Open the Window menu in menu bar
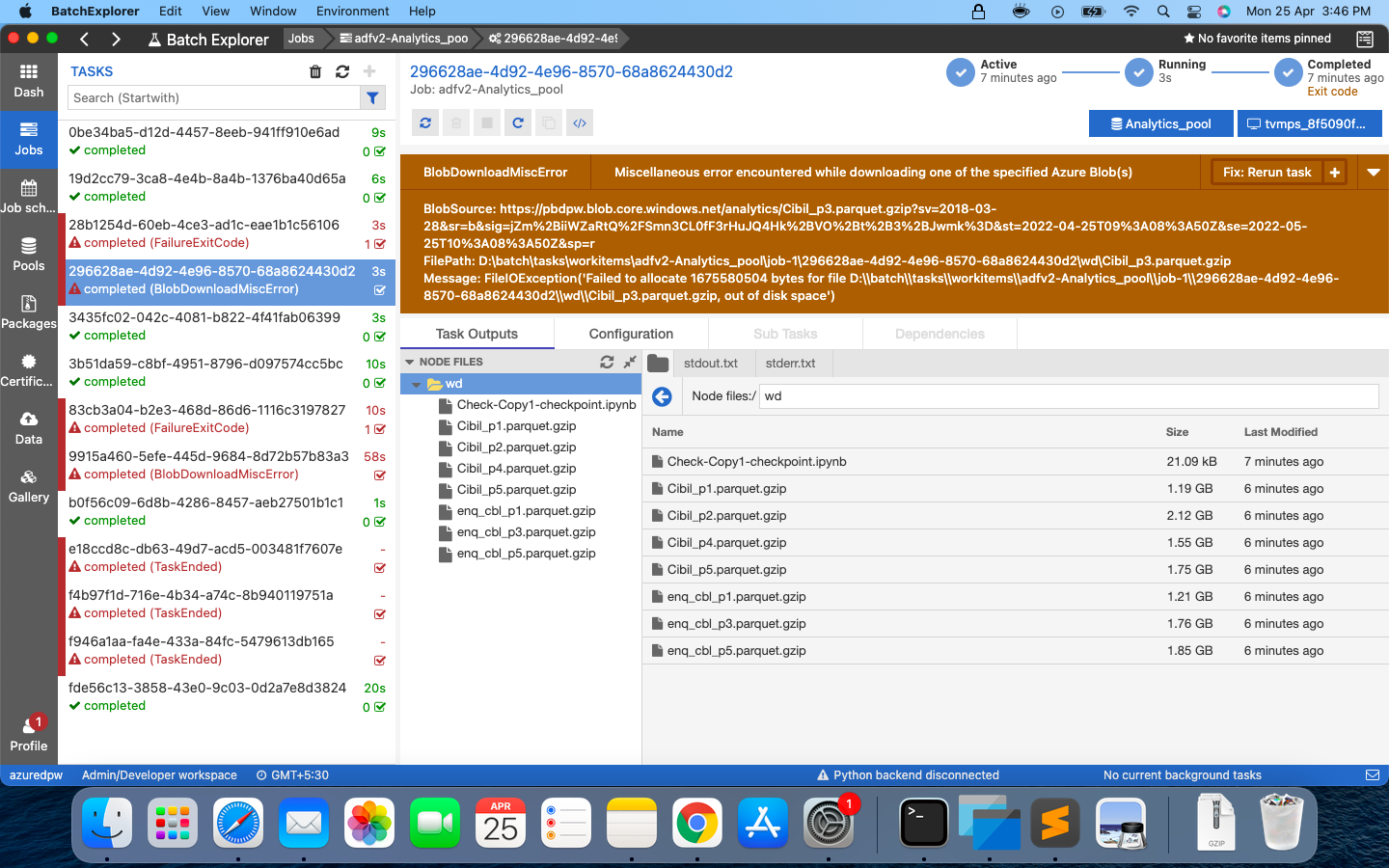The image size is (1389, 868). tap(273, 12)
